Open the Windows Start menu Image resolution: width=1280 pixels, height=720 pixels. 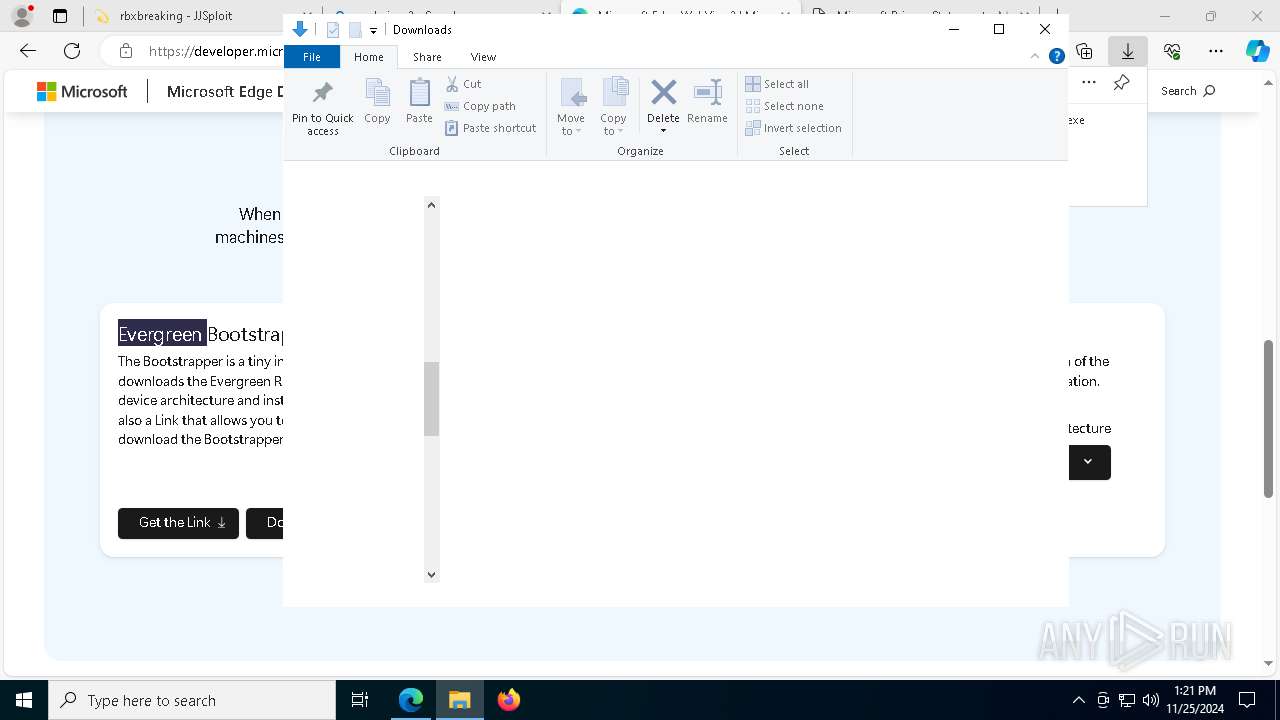point(24,700)
